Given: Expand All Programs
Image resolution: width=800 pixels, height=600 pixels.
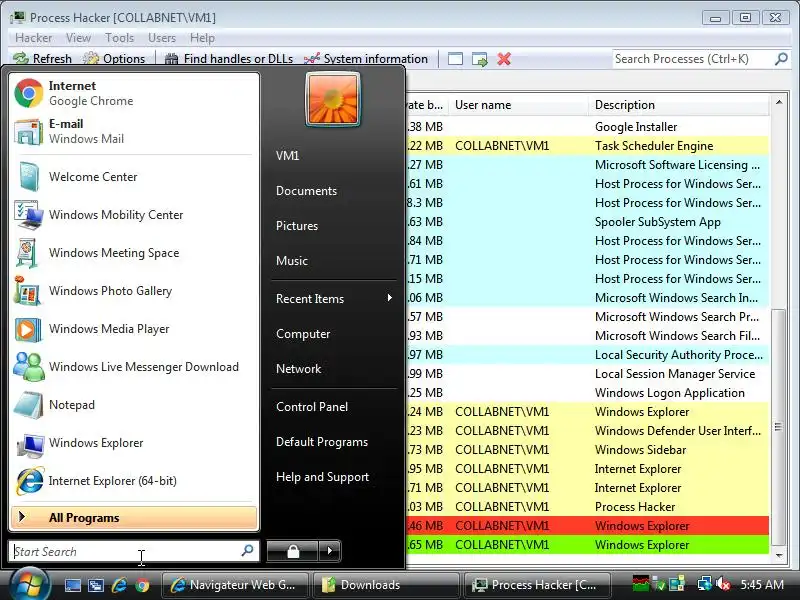Looking at the screenshot, I should point(134,517).
